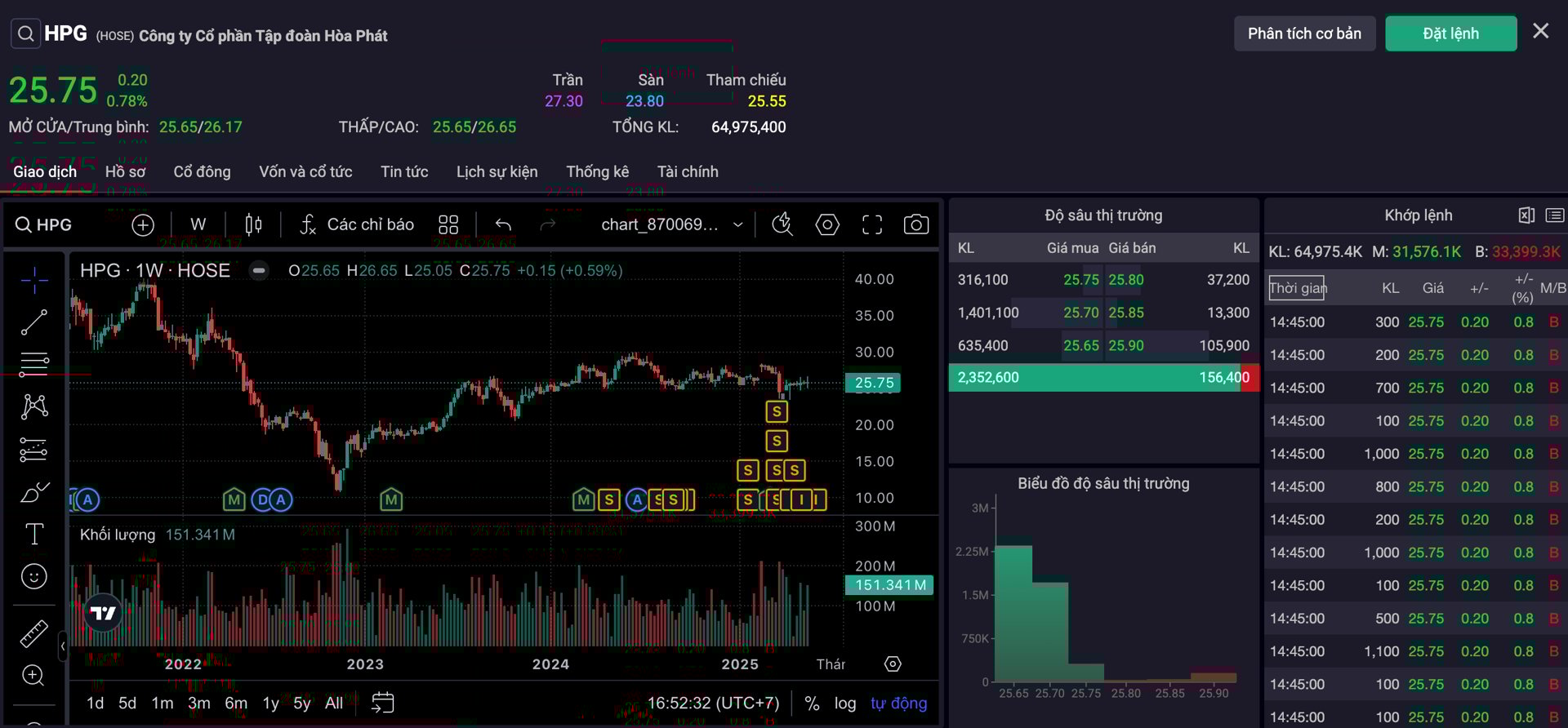
Task: Open go-to-date calendar icon
Action: tap(382, 703)
